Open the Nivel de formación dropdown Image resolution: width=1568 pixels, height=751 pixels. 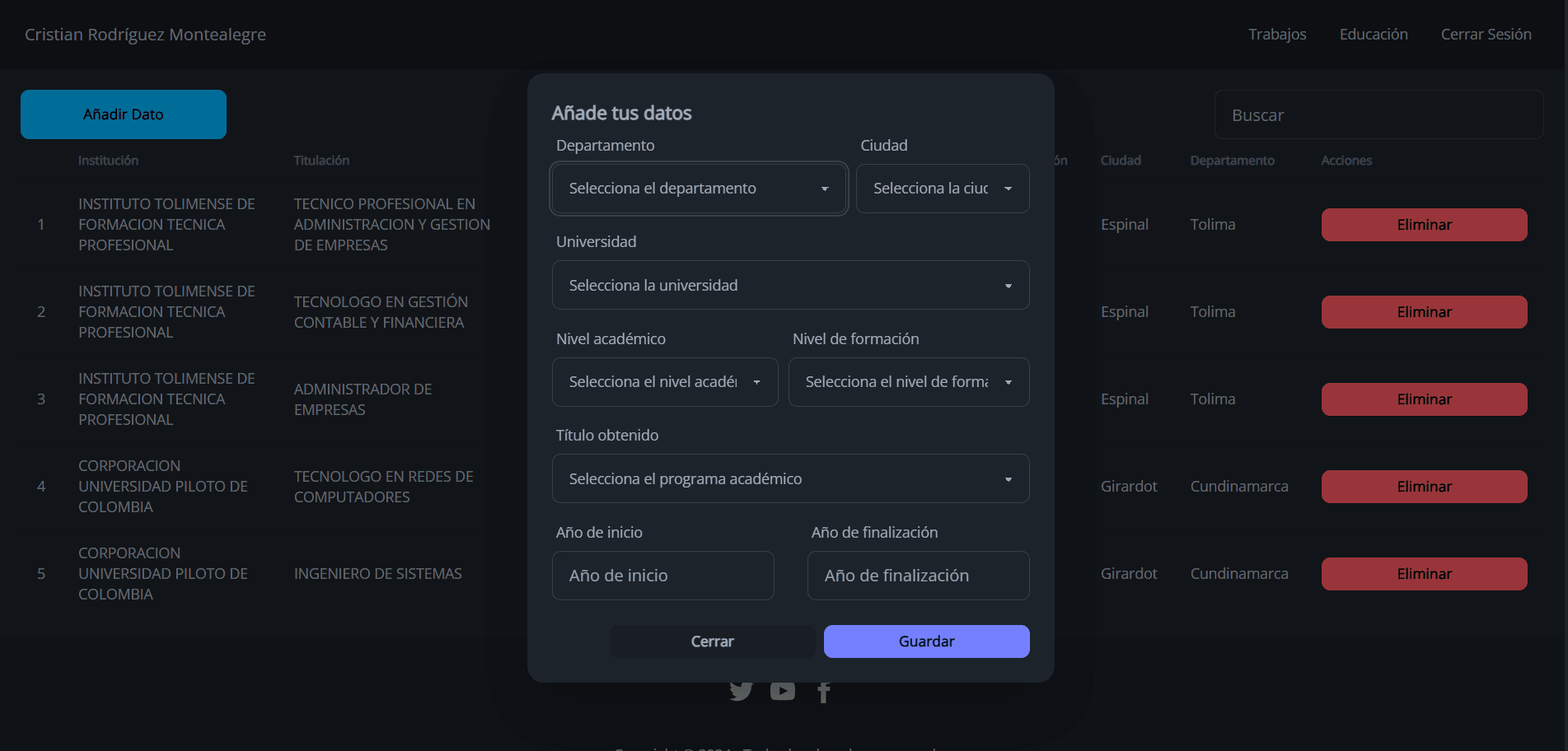(x=909, y=382)
